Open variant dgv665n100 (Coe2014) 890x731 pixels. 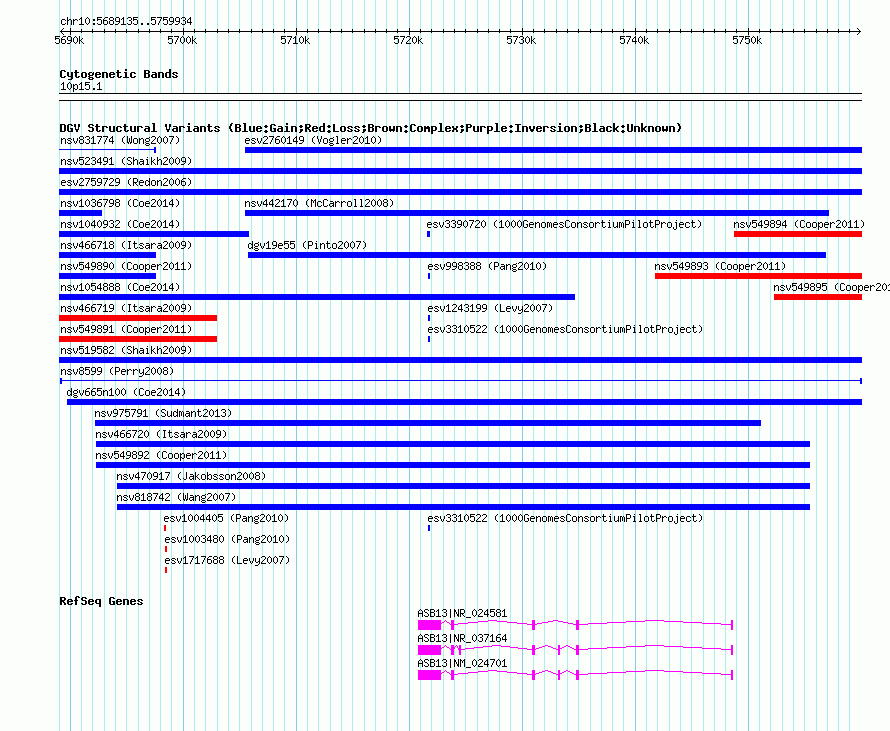pos(126,392)
